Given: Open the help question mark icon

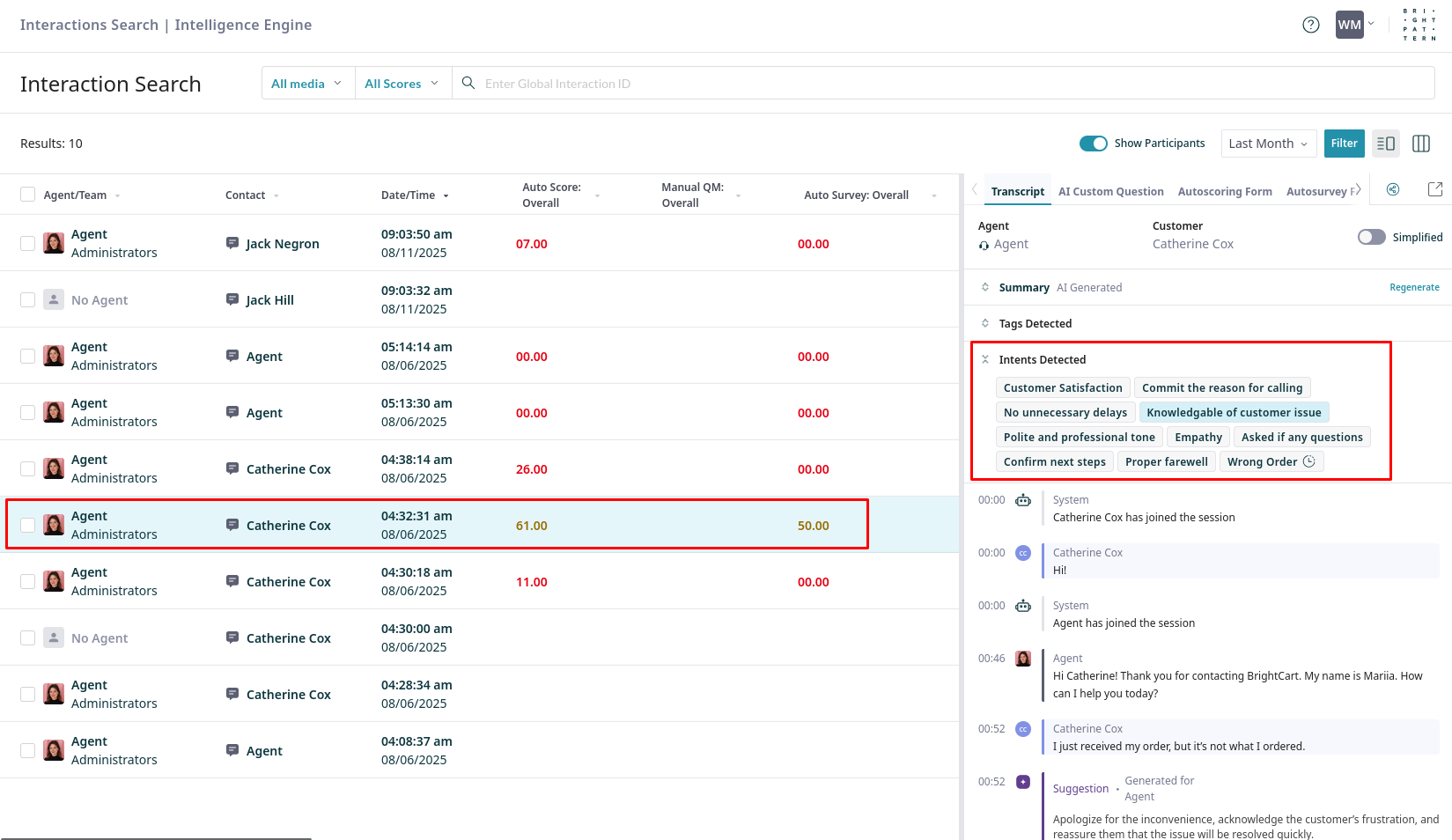Looking at the screenshot, I should pos(1310,25).
